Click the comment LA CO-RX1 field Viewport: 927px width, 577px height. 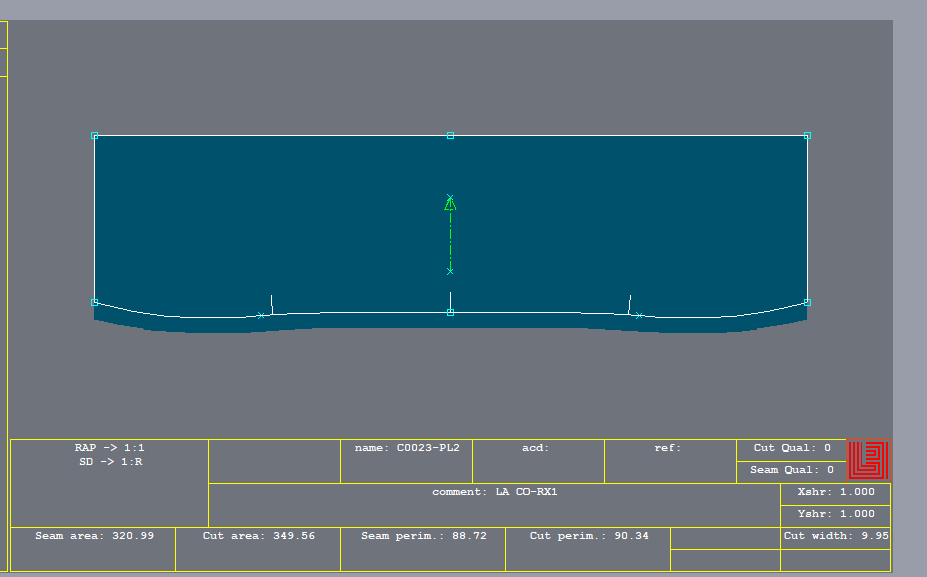[494, 505]
